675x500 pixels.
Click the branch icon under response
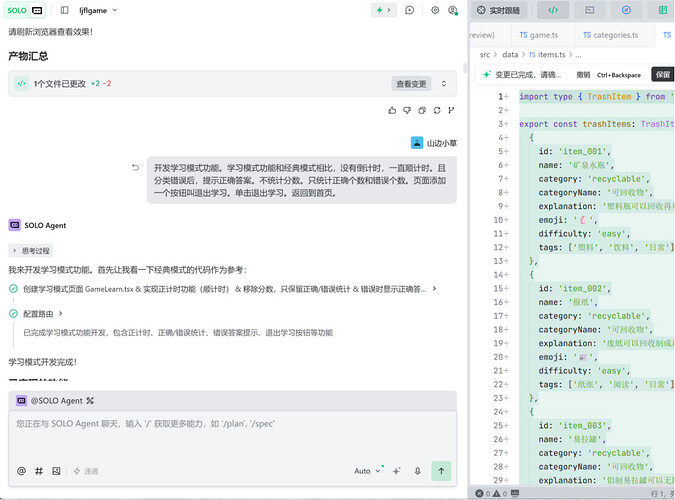(x=451, y=111)
